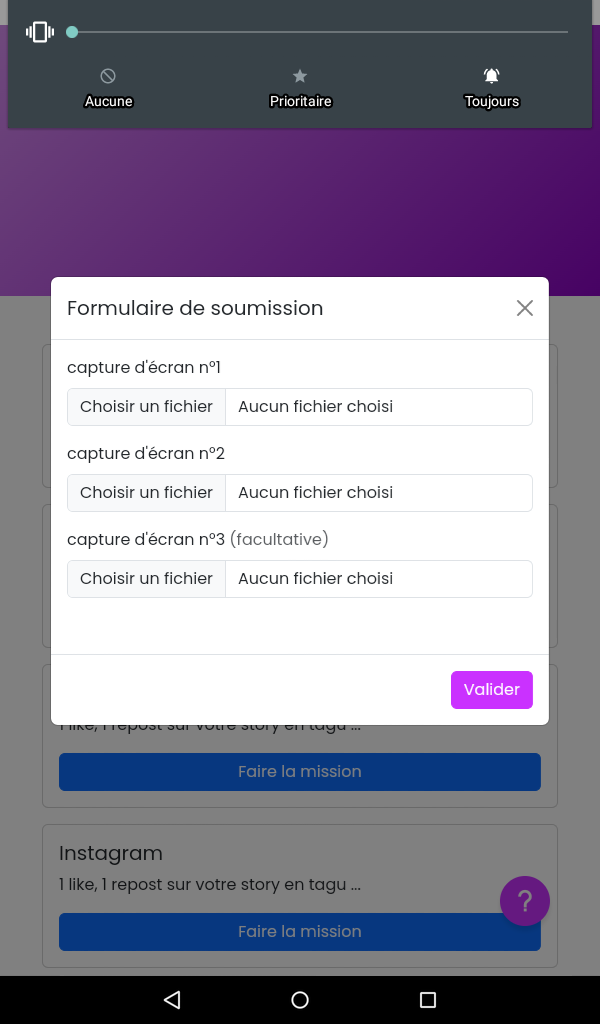
Task: Click the first file name field
Action: [378, 407]
